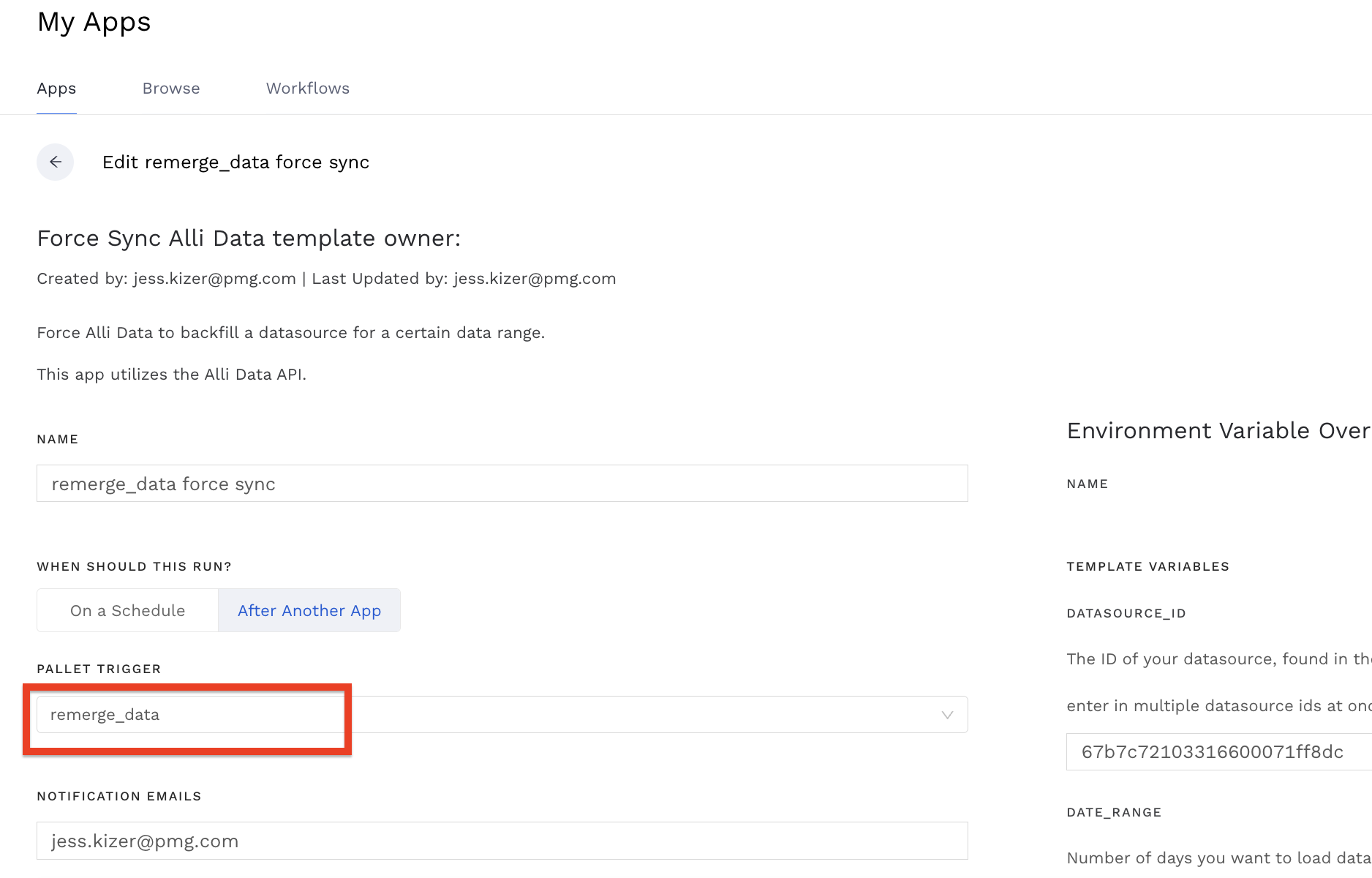Image resolution: width=1372 pixels, height=878 pixels.
Task: Click the backfill datasource description text
Action: click(x=290, y=333)
